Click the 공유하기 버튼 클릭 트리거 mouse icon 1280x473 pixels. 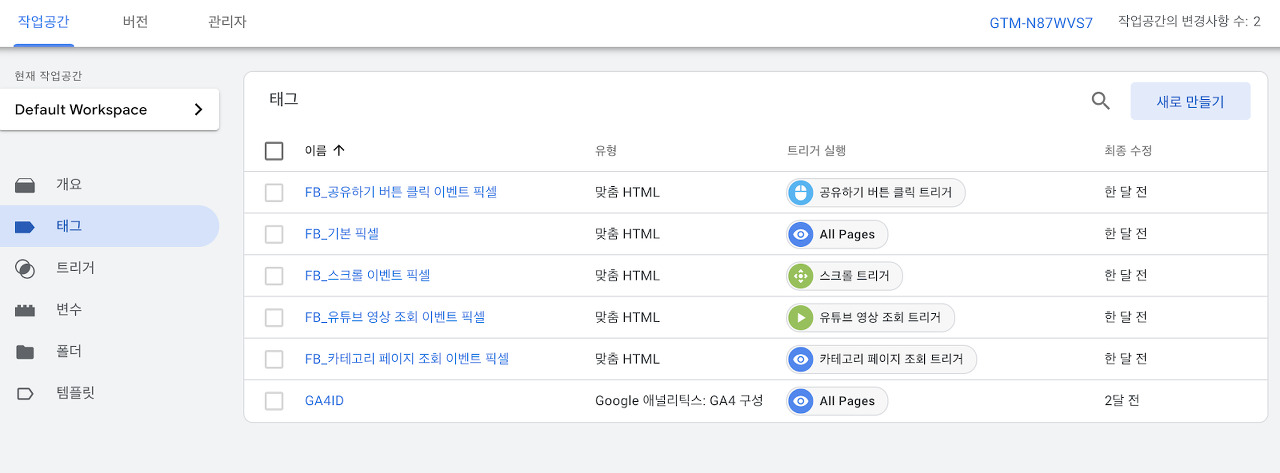click(x=800, y=192)
